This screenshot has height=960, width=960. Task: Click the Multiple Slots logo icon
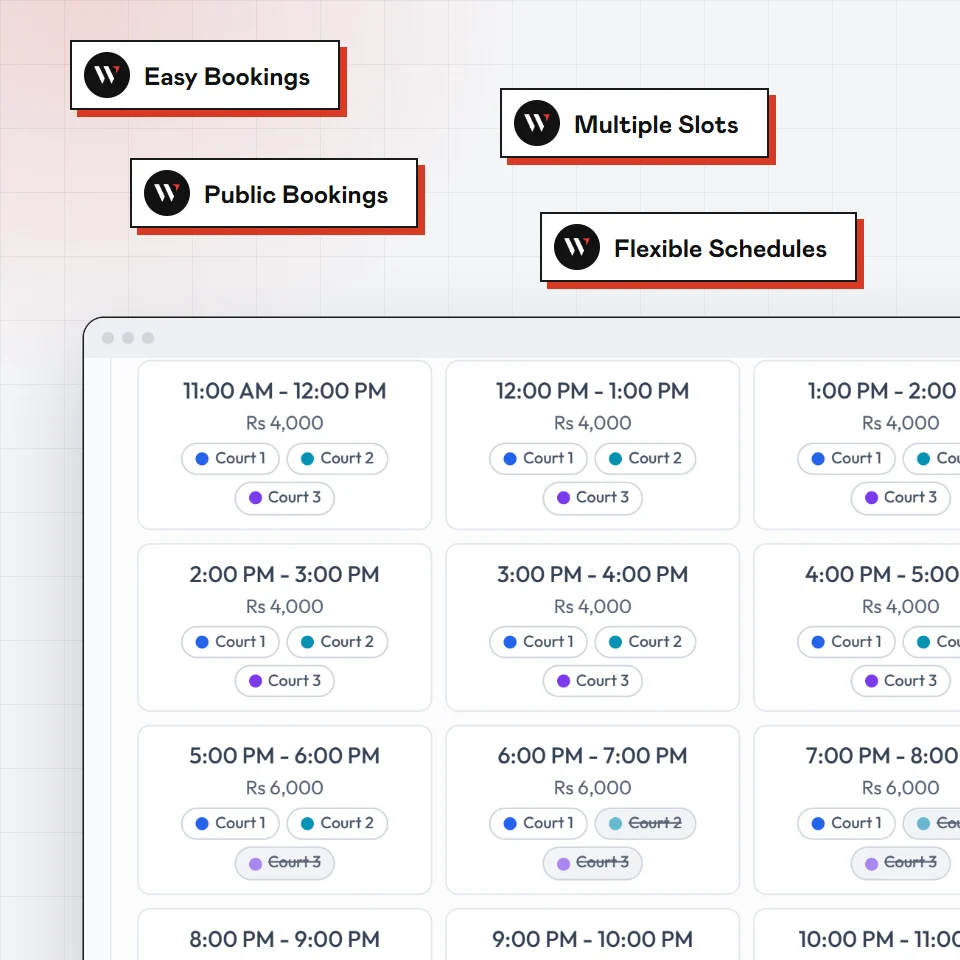pyautogui.click(x=537, y=123)
